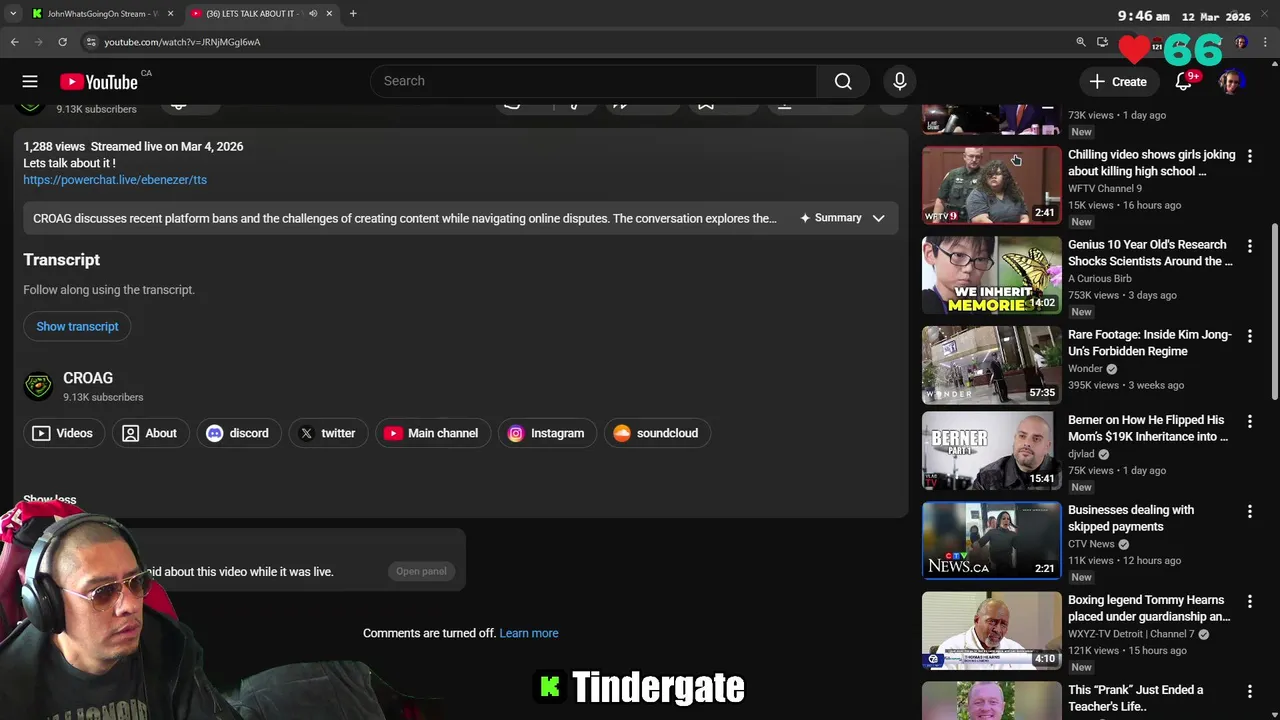The width and height of the screenshot is (1280, 720).
Task: Open the YouTube hamburger guide menu
Action: click(x=30, y=82)
